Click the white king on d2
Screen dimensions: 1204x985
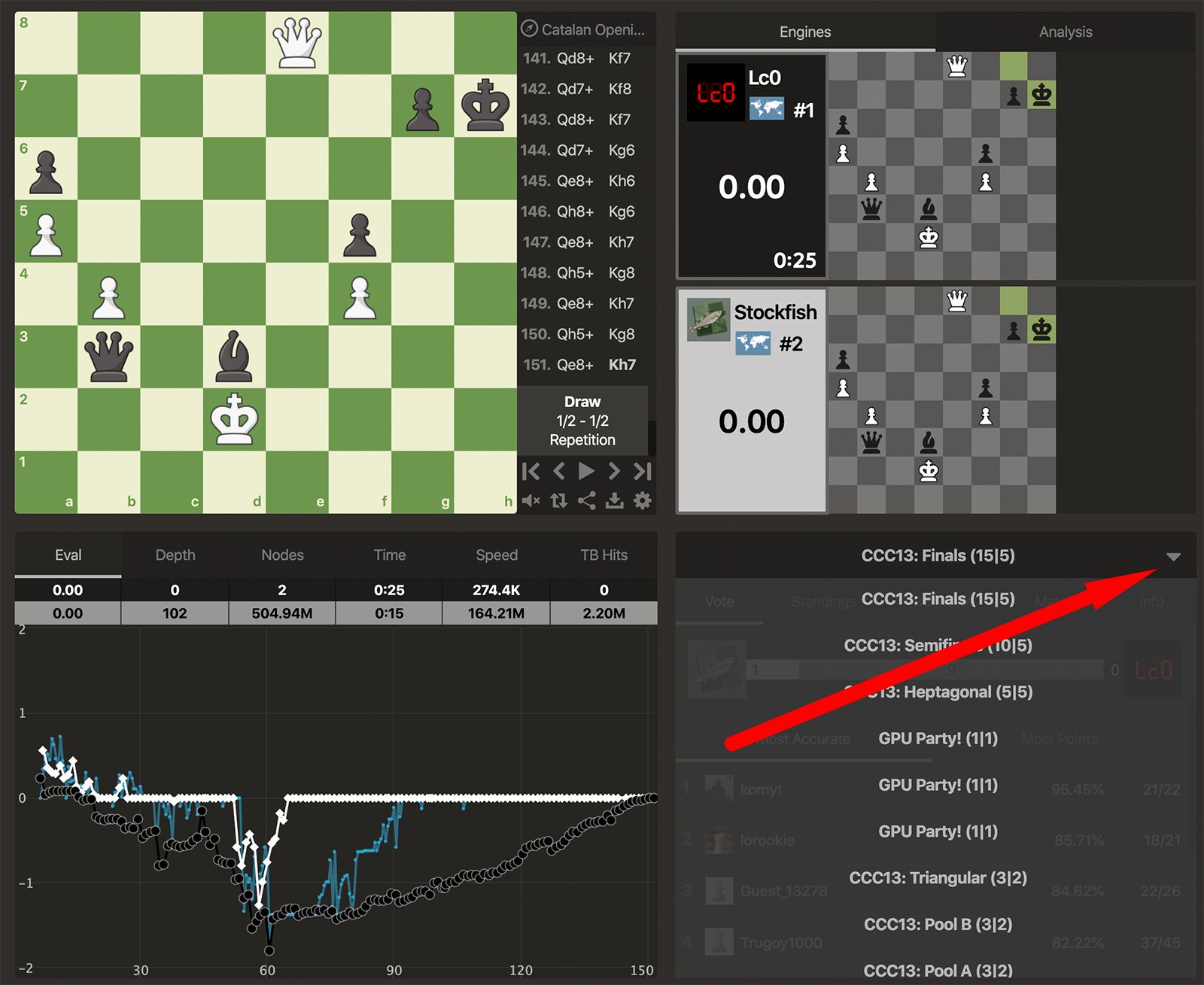point(235,419)
